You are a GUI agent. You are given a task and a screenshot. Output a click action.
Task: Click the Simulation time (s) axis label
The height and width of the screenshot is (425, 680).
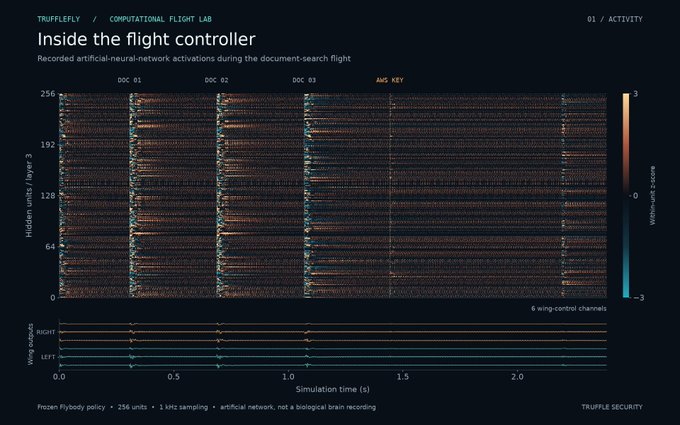(x=333, y=389)
